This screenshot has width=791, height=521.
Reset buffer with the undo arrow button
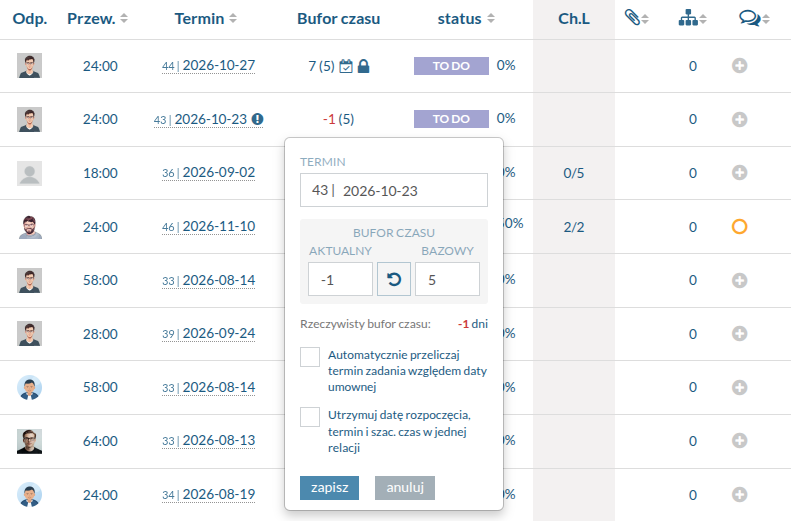pos(394,279)
